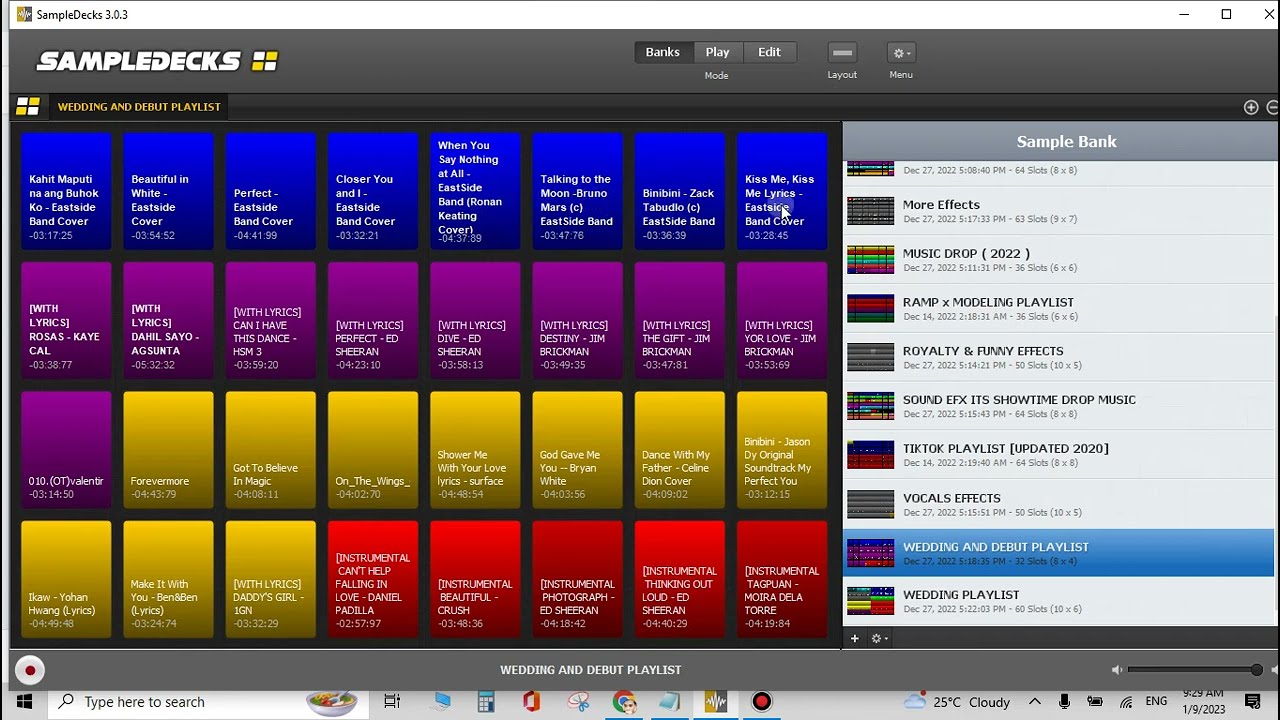
Task: Trigger On_The_Wings_ yellow pad
Action: tap(372, 450)
